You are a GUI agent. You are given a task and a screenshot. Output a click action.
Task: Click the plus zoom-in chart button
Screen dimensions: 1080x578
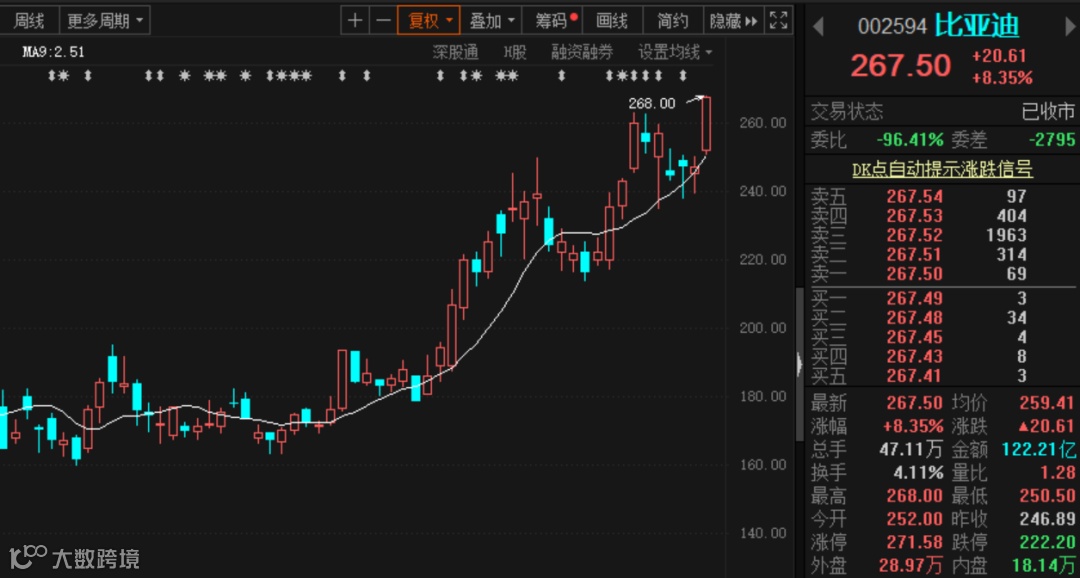355,21
